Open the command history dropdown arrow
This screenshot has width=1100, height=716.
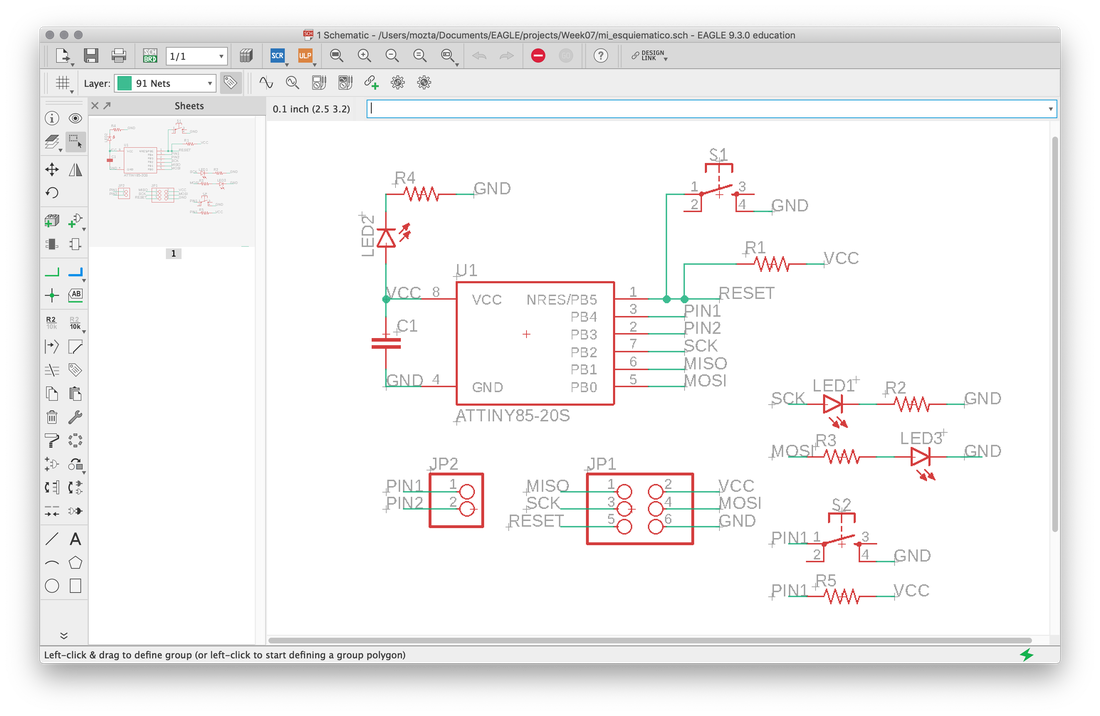tap(1050, 109)
